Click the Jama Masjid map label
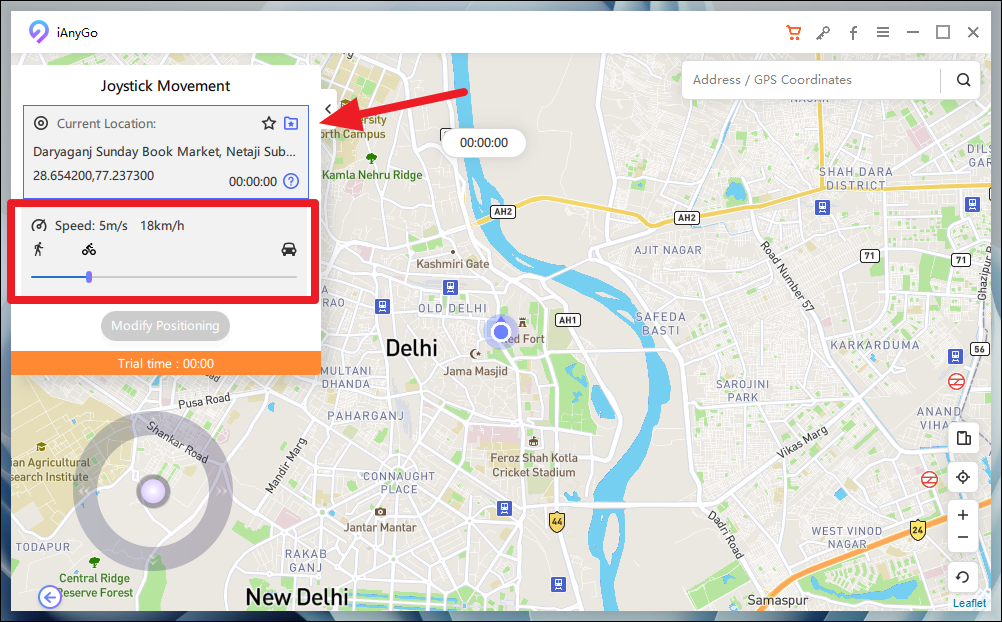 [475, 371]
